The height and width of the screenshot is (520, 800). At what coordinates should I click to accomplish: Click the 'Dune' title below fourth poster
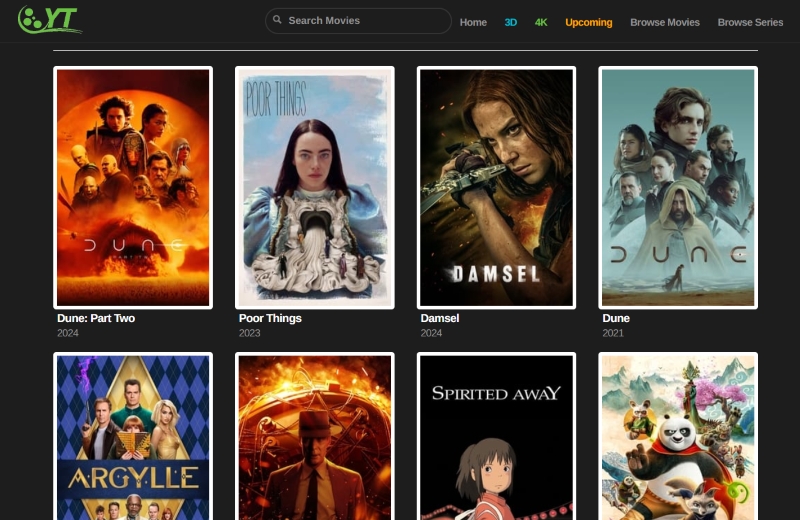[616, 318]
